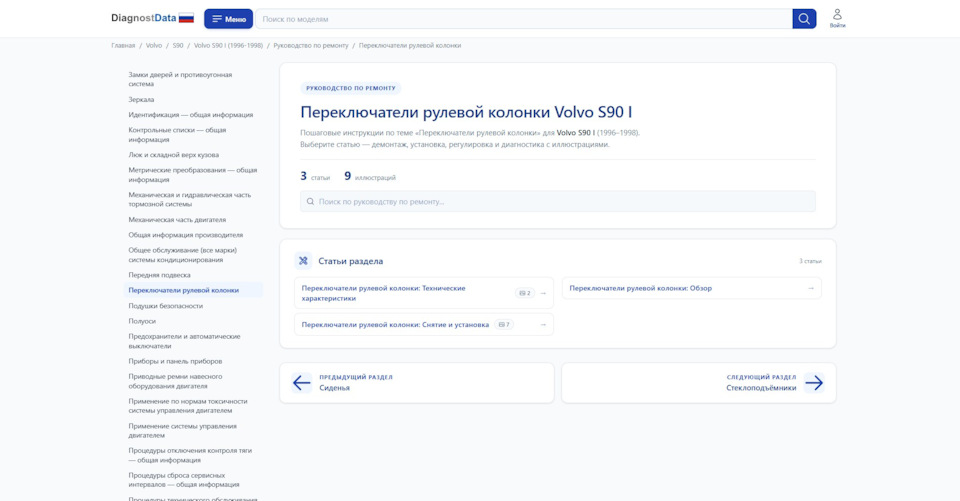Open Механическая и гидравлическая часть тормозной системы
The height and width of the screenshot is (501, 960).
193,199
